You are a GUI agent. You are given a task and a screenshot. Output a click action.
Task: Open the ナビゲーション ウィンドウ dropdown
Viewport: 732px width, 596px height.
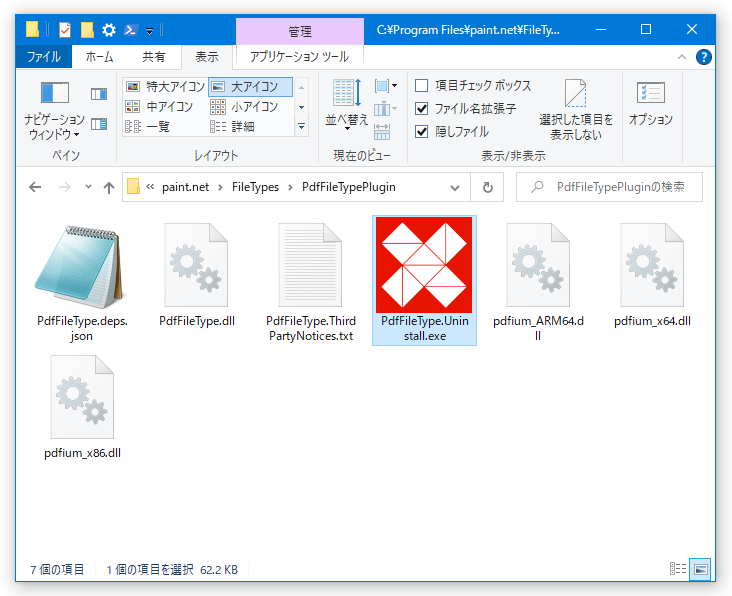(x=55, y=111)
